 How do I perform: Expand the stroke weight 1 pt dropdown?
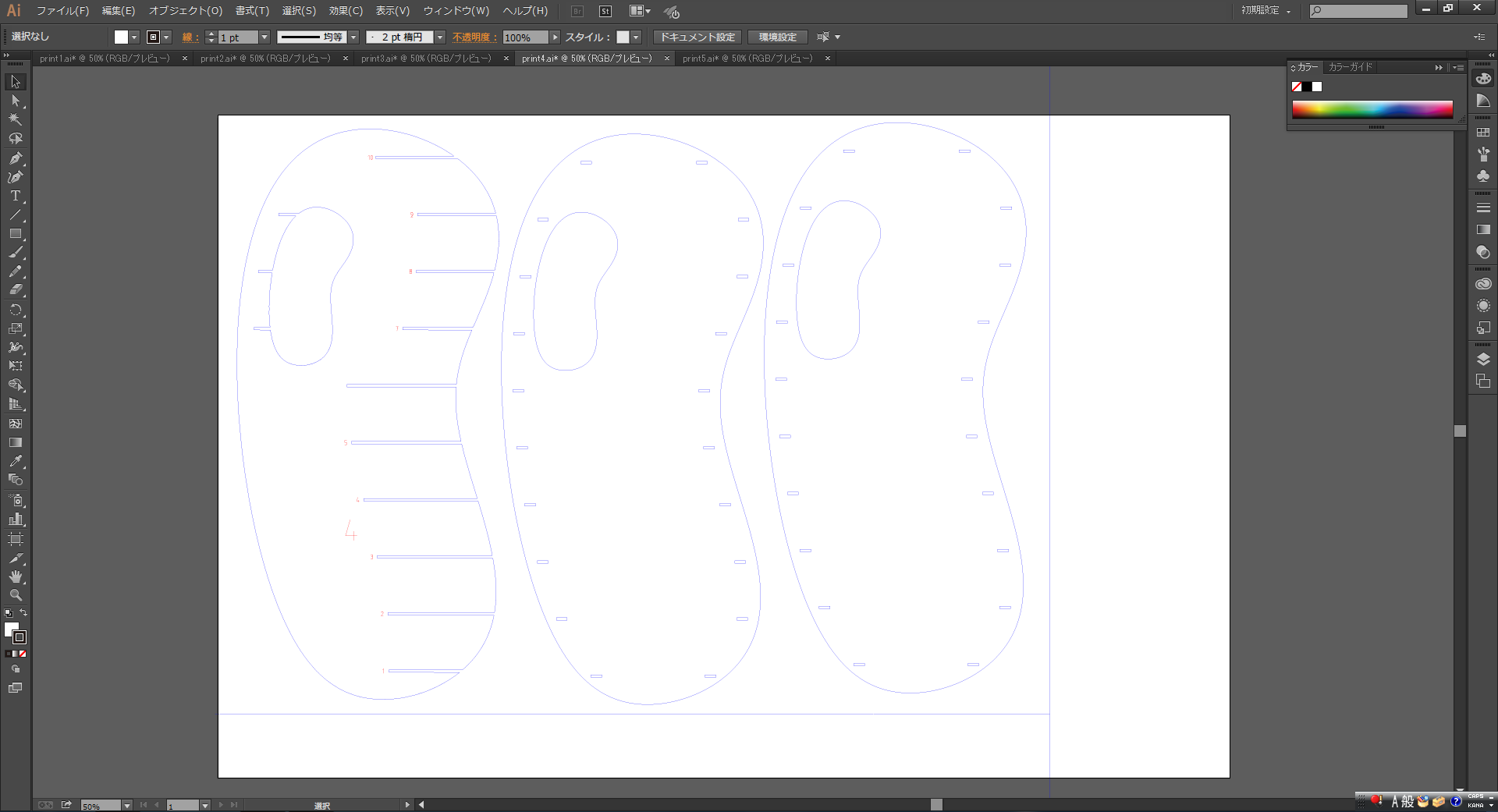(264, 37)
